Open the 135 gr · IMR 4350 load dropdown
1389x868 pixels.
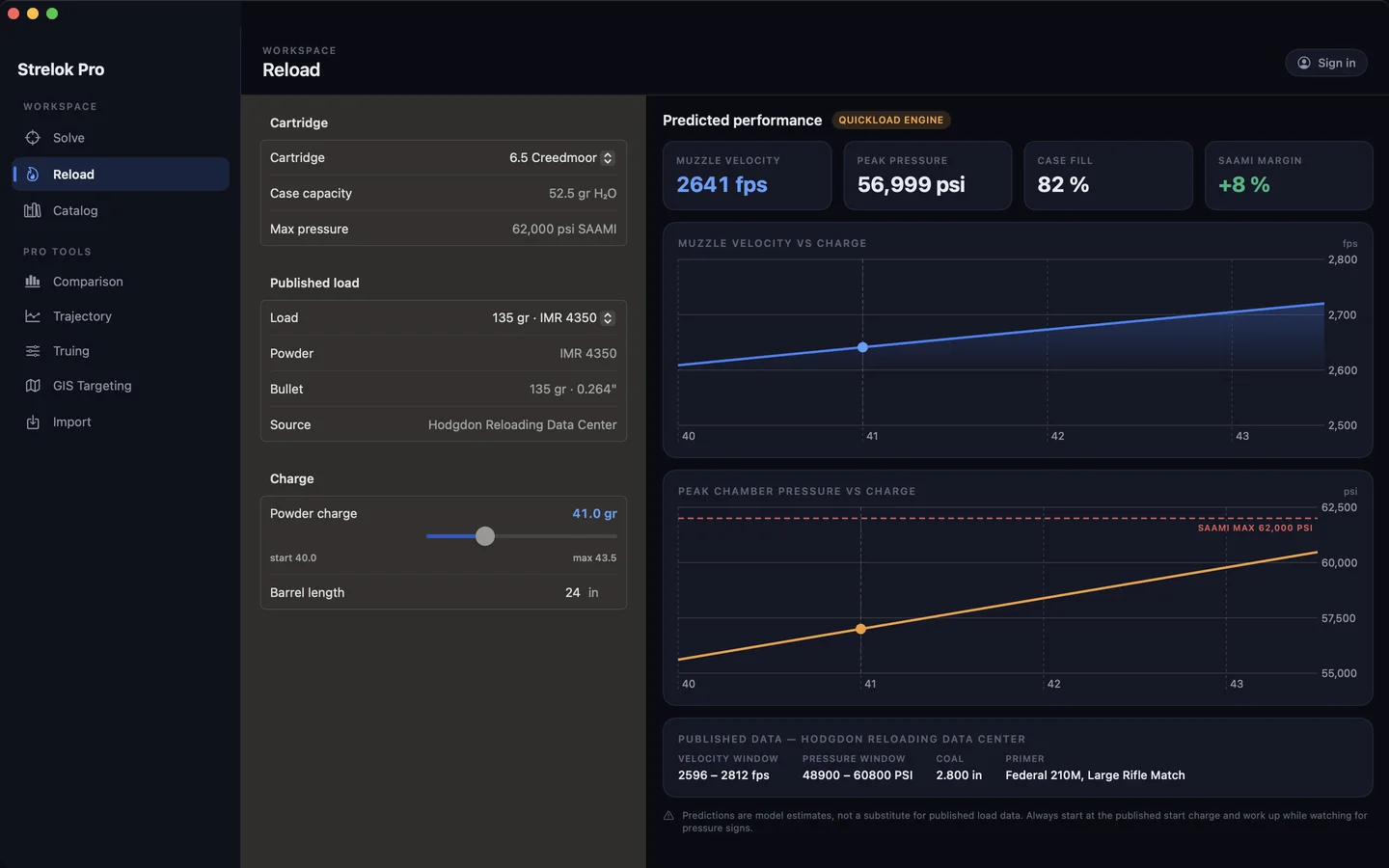(553, 318)
